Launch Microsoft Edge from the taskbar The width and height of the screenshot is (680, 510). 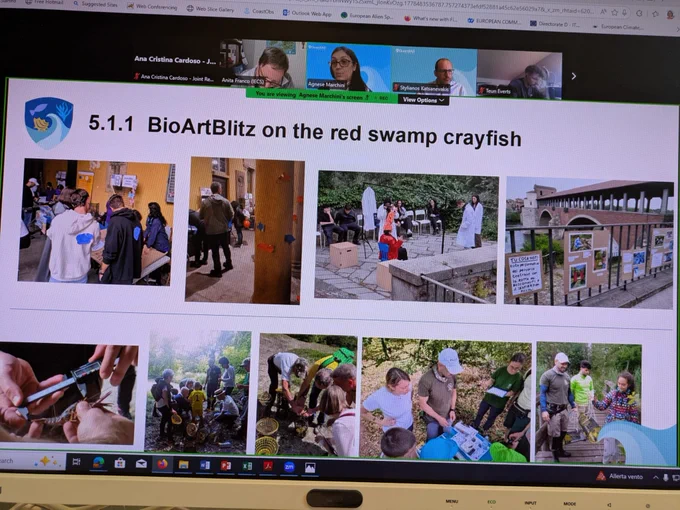pos(98,463)
